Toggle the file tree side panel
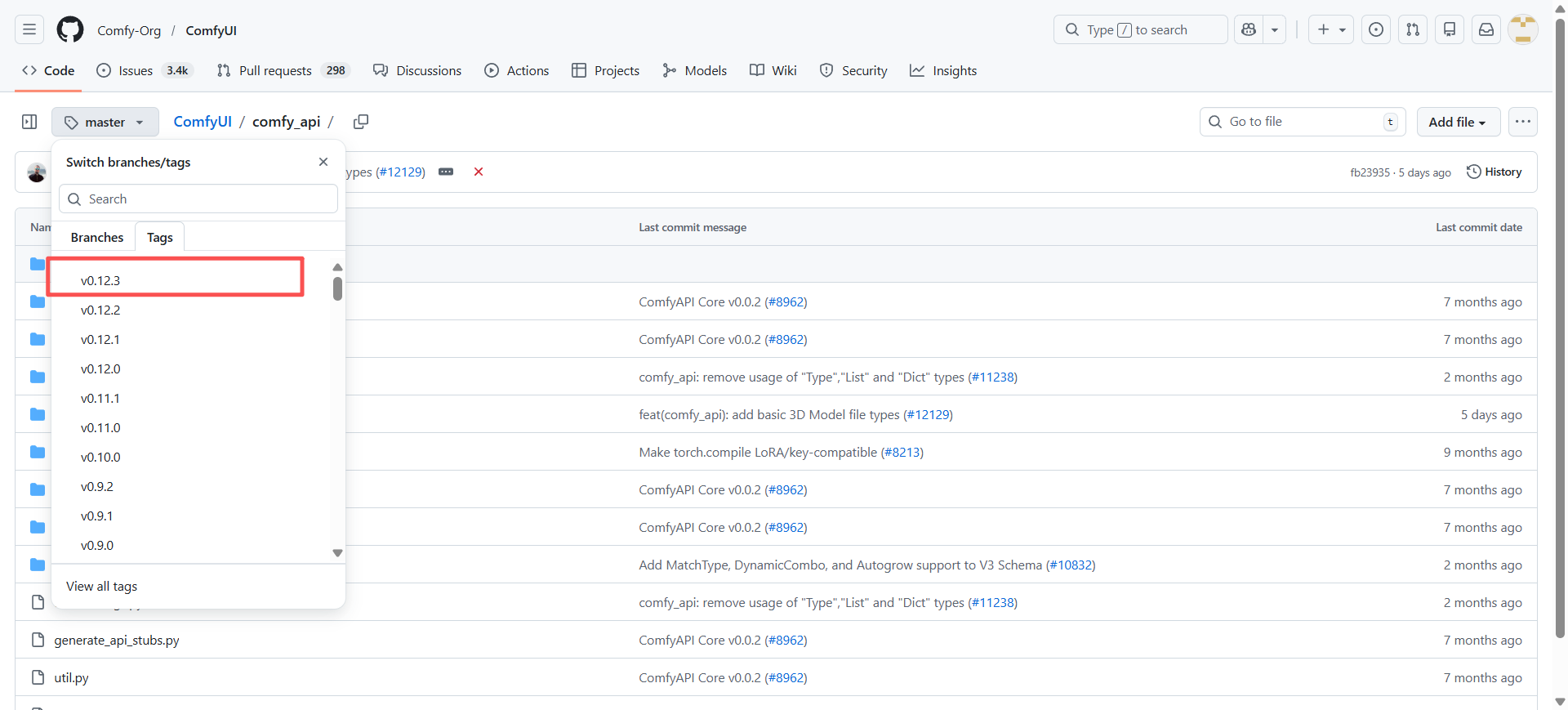 coord(29,122)
